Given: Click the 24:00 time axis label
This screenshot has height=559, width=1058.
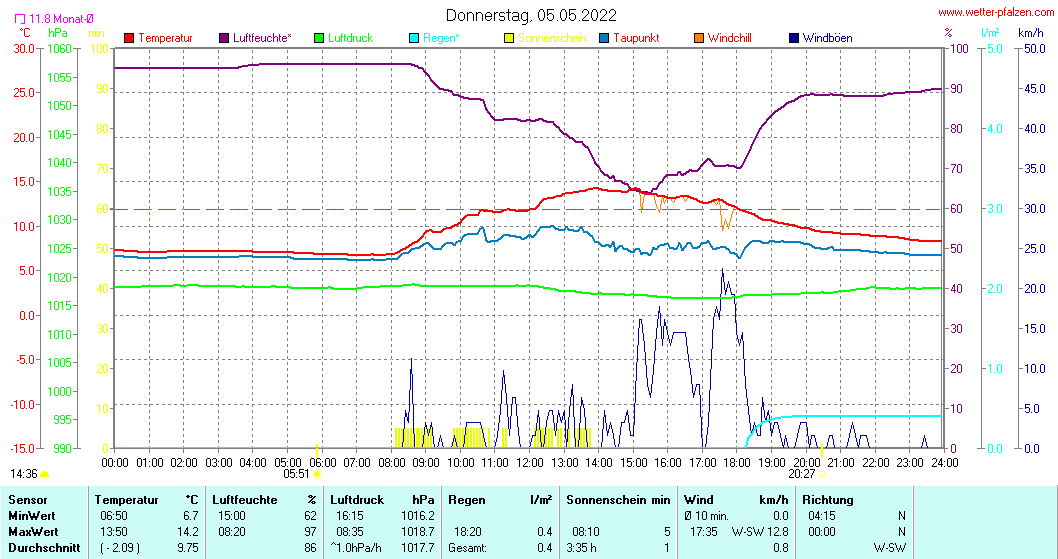Looking at the screenshot, I should pyautogui.click(x=944, y=463).
